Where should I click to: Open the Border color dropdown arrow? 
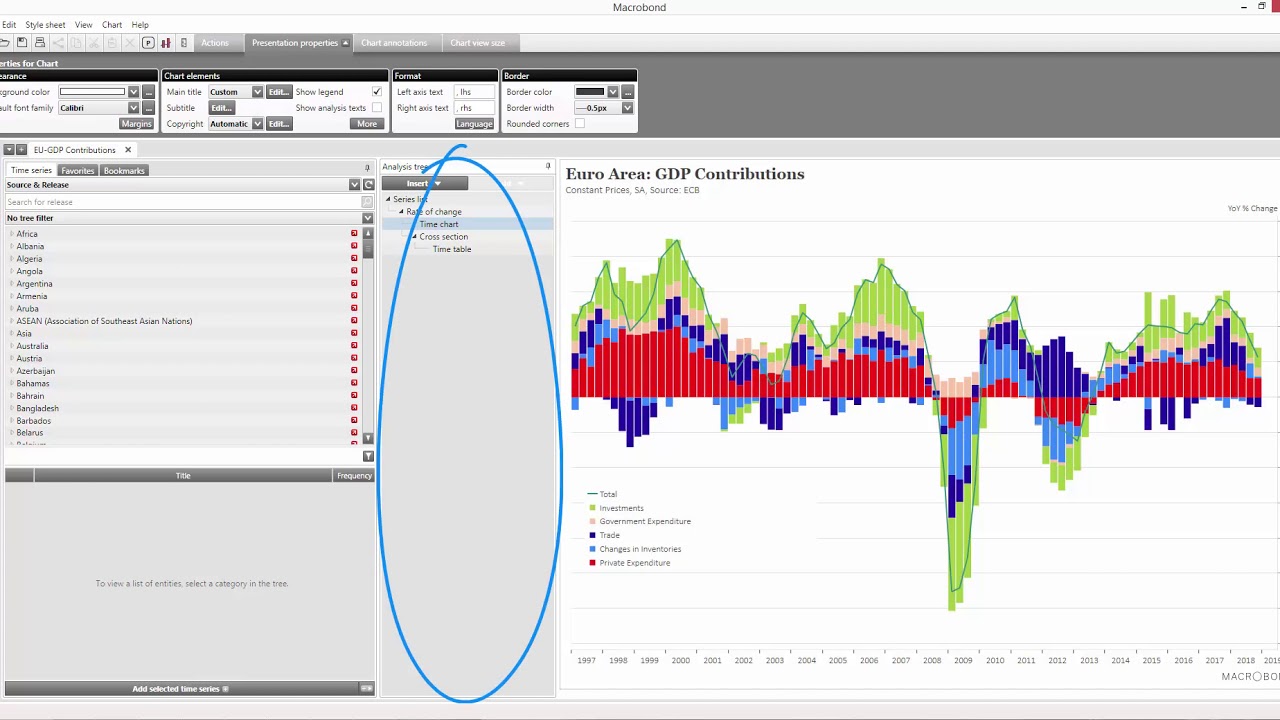click(613, 92)
